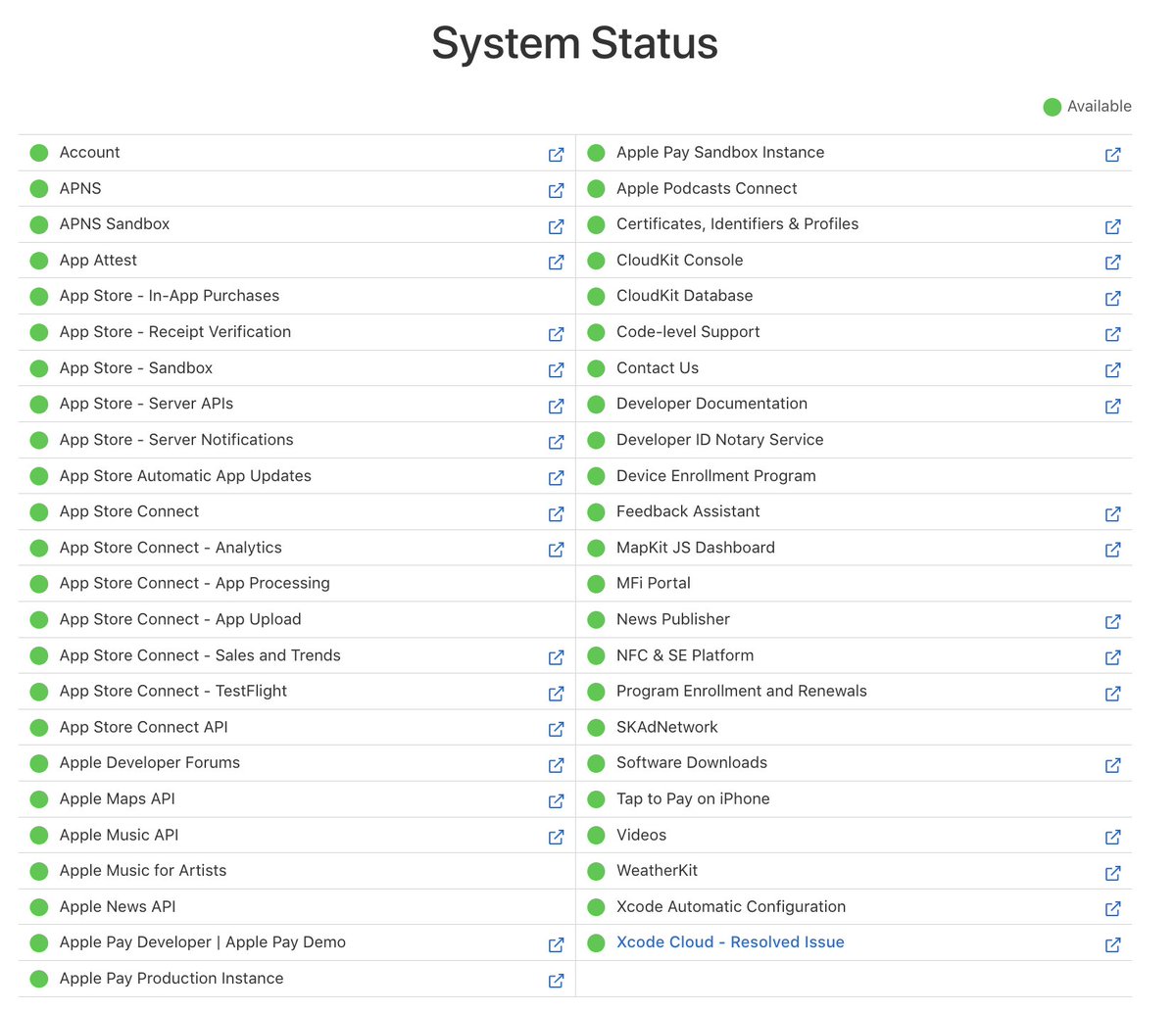Open the Receipt Verification external link icon
Image resolution: width=1176 pixels, height=1012 pixels.
tap(556, 334)
